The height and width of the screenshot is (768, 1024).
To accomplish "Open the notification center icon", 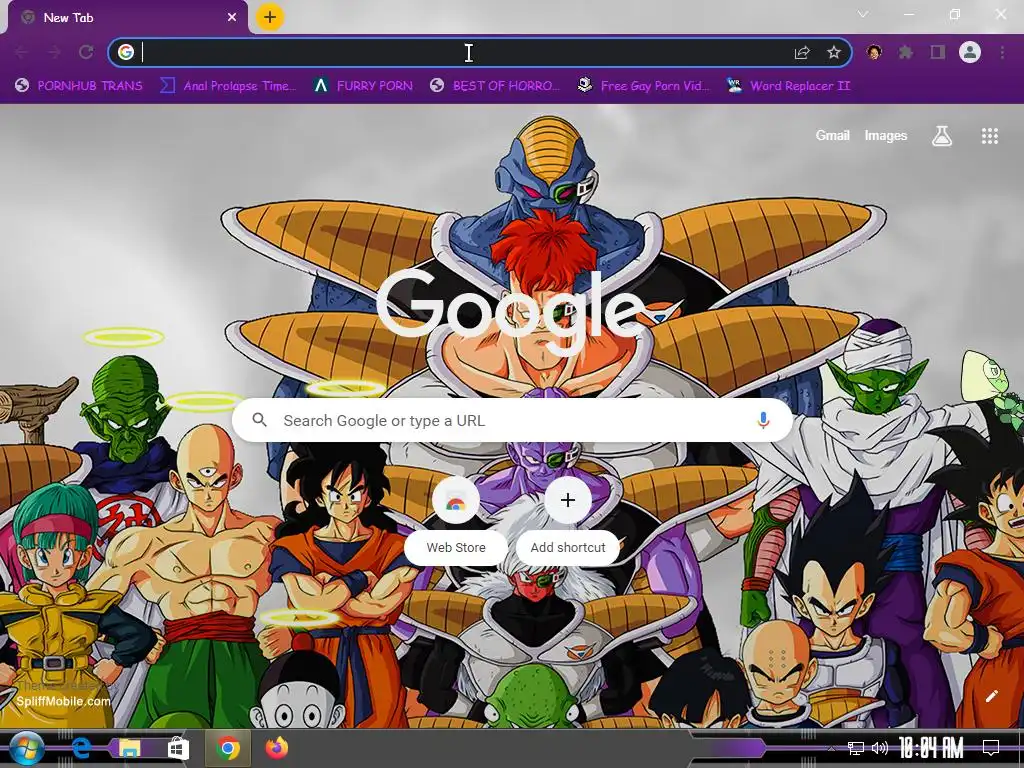I will tap(991, 748).
